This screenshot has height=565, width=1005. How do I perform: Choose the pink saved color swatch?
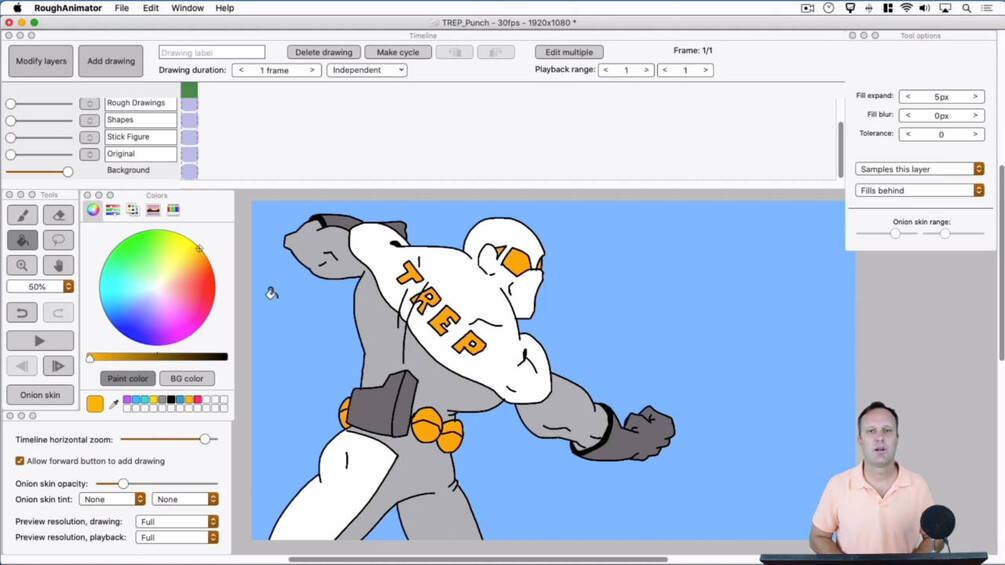coord(197,399)
